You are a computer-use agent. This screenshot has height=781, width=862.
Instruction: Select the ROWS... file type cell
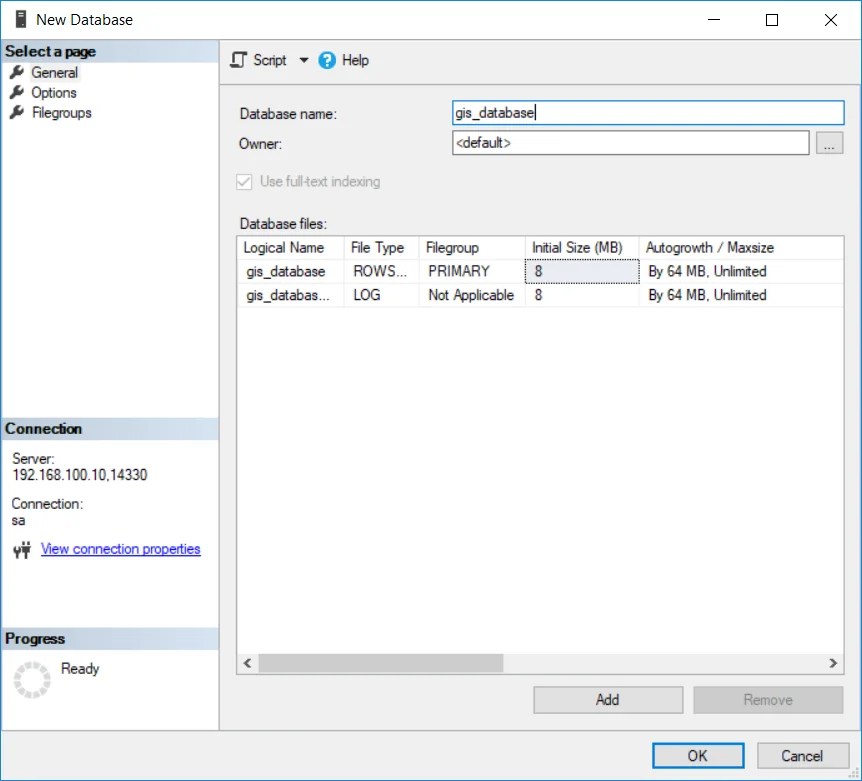click(382, 272)
